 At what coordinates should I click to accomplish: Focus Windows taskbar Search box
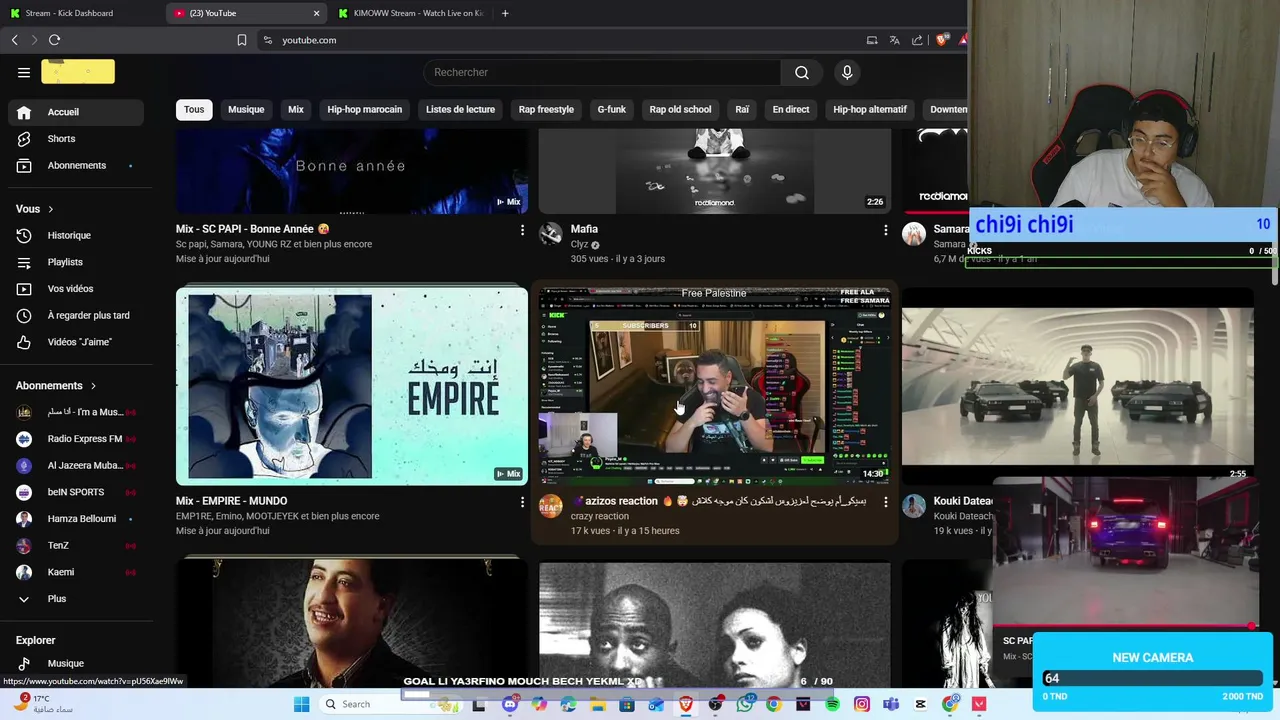click(392, 704)
